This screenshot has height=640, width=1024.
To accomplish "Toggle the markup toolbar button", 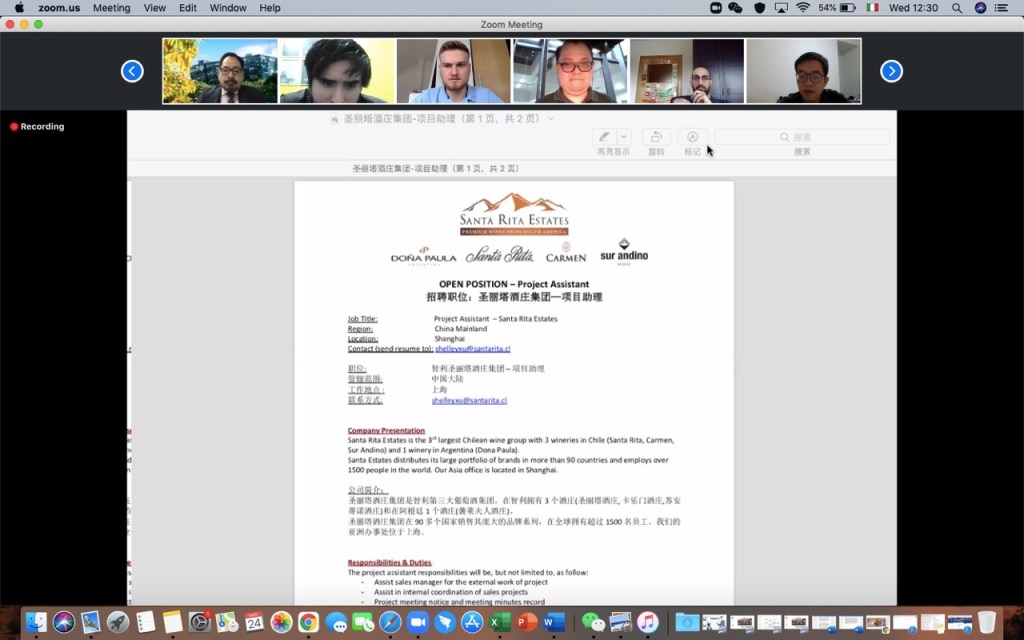I will point(692,137).
